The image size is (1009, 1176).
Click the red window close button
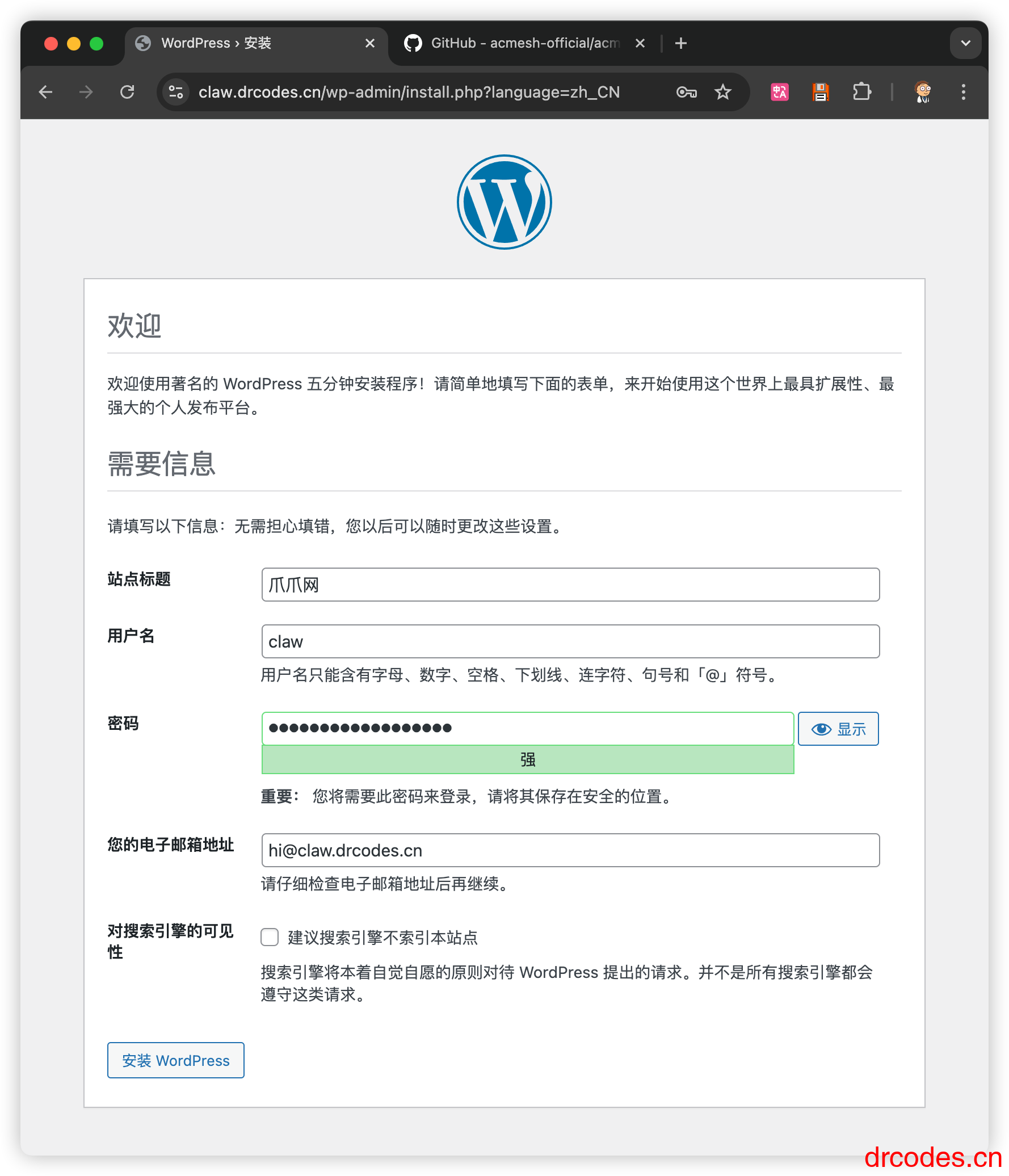(x=51, y=44)
